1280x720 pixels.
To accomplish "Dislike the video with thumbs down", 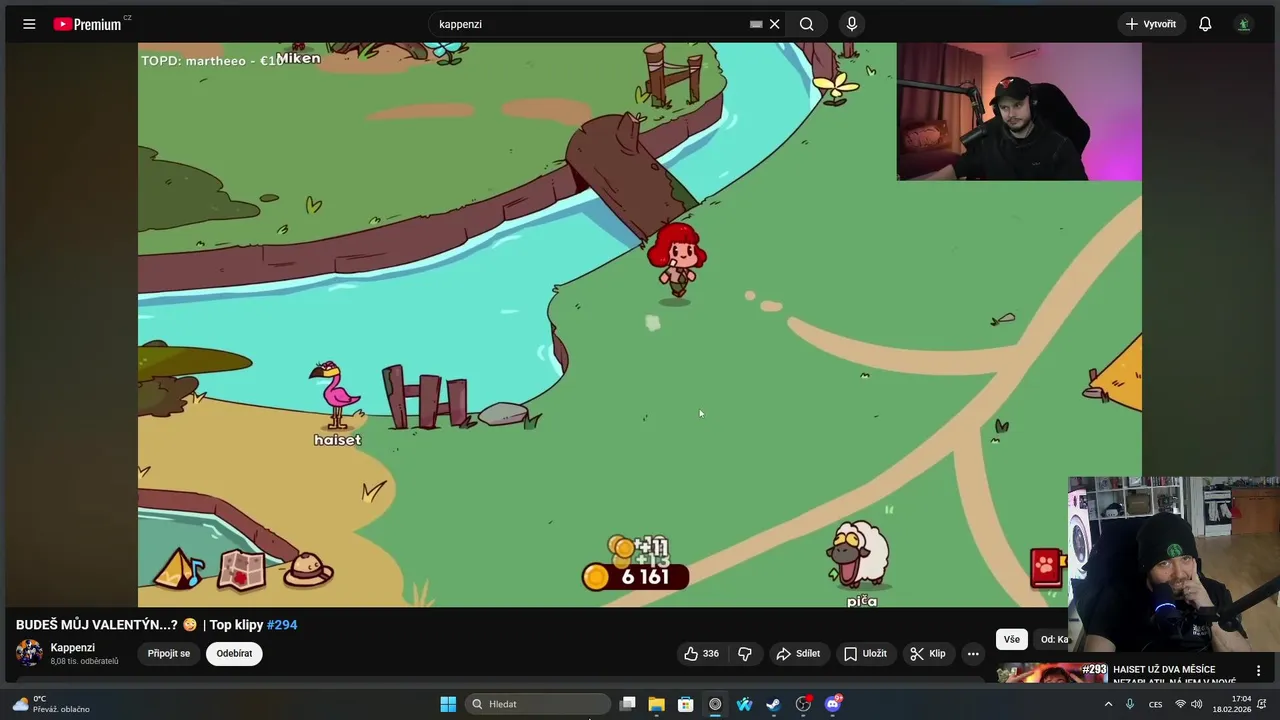I will click(745, 653).
